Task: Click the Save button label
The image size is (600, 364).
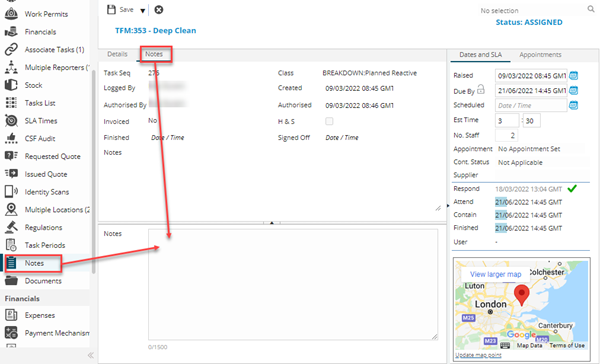Action: (126, 10)
